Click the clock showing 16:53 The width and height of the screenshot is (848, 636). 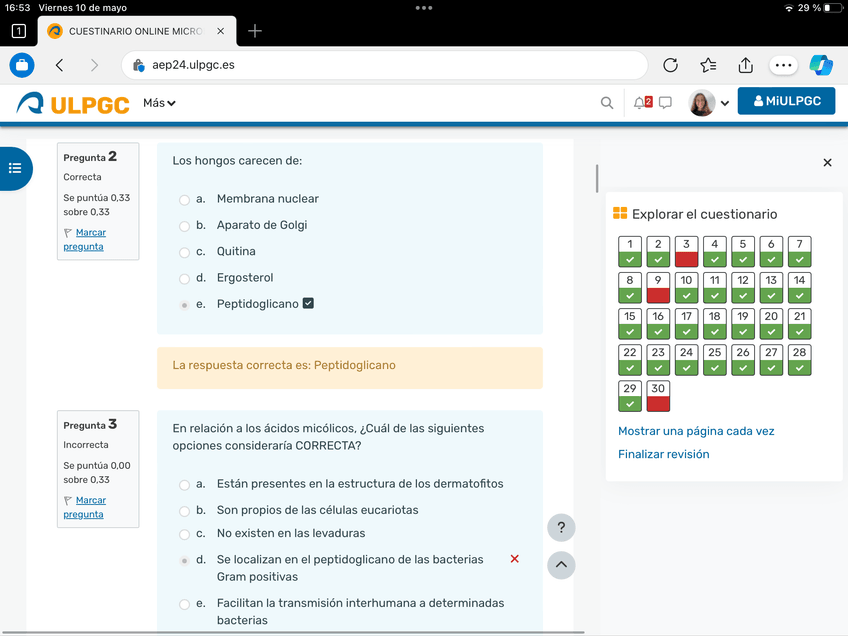17,8
